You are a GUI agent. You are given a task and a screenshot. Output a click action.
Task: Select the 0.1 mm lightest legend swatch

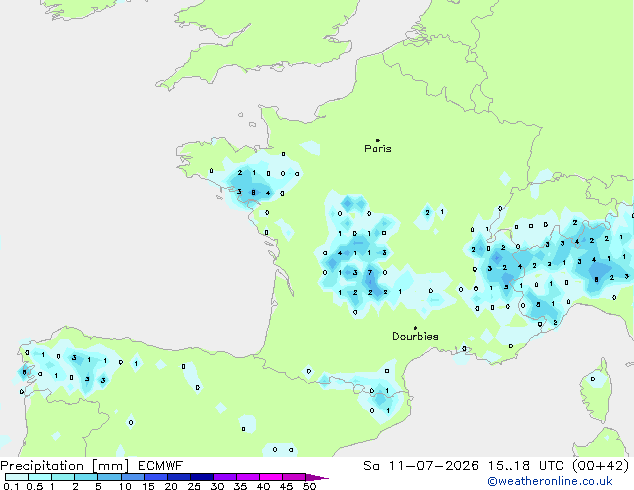[17, 477]
